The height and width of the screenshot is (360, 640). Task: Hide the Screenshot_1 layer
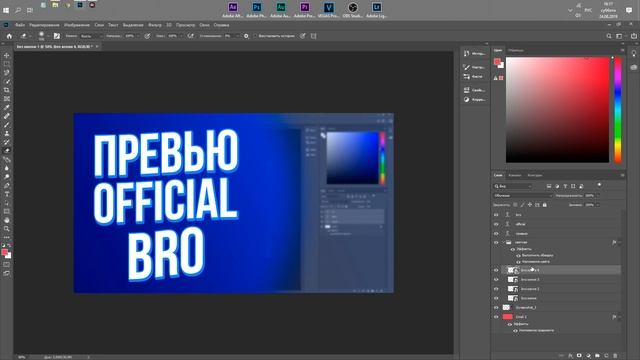(x=496, y=307)
